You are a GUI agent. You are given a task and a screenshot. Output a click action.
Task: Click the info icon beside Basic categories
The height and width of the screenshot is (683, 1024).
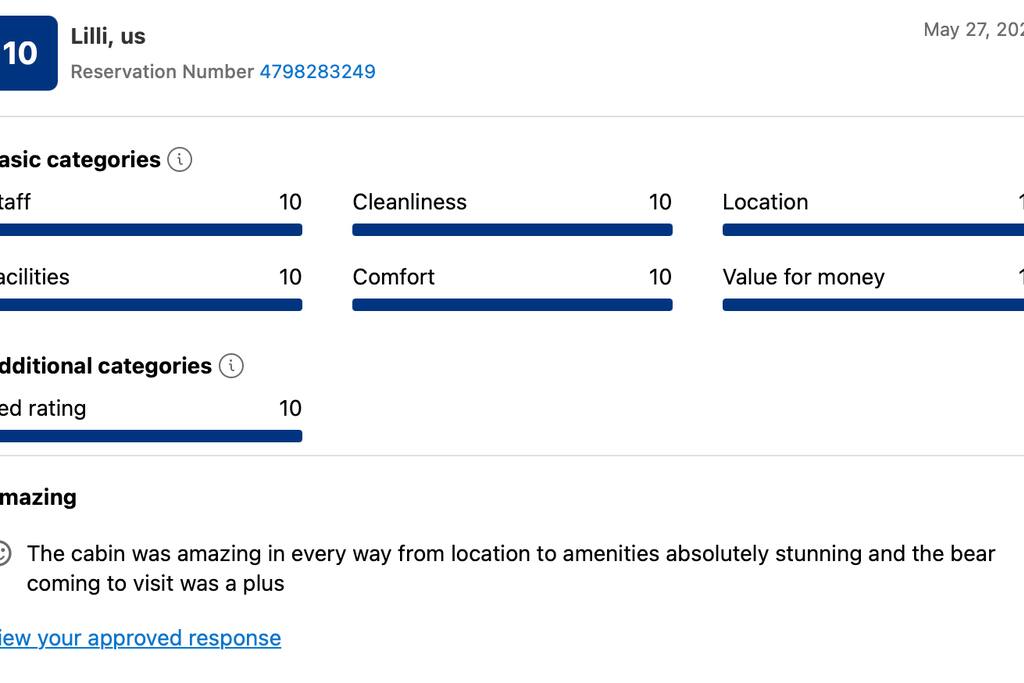click(x=180, y=159)
